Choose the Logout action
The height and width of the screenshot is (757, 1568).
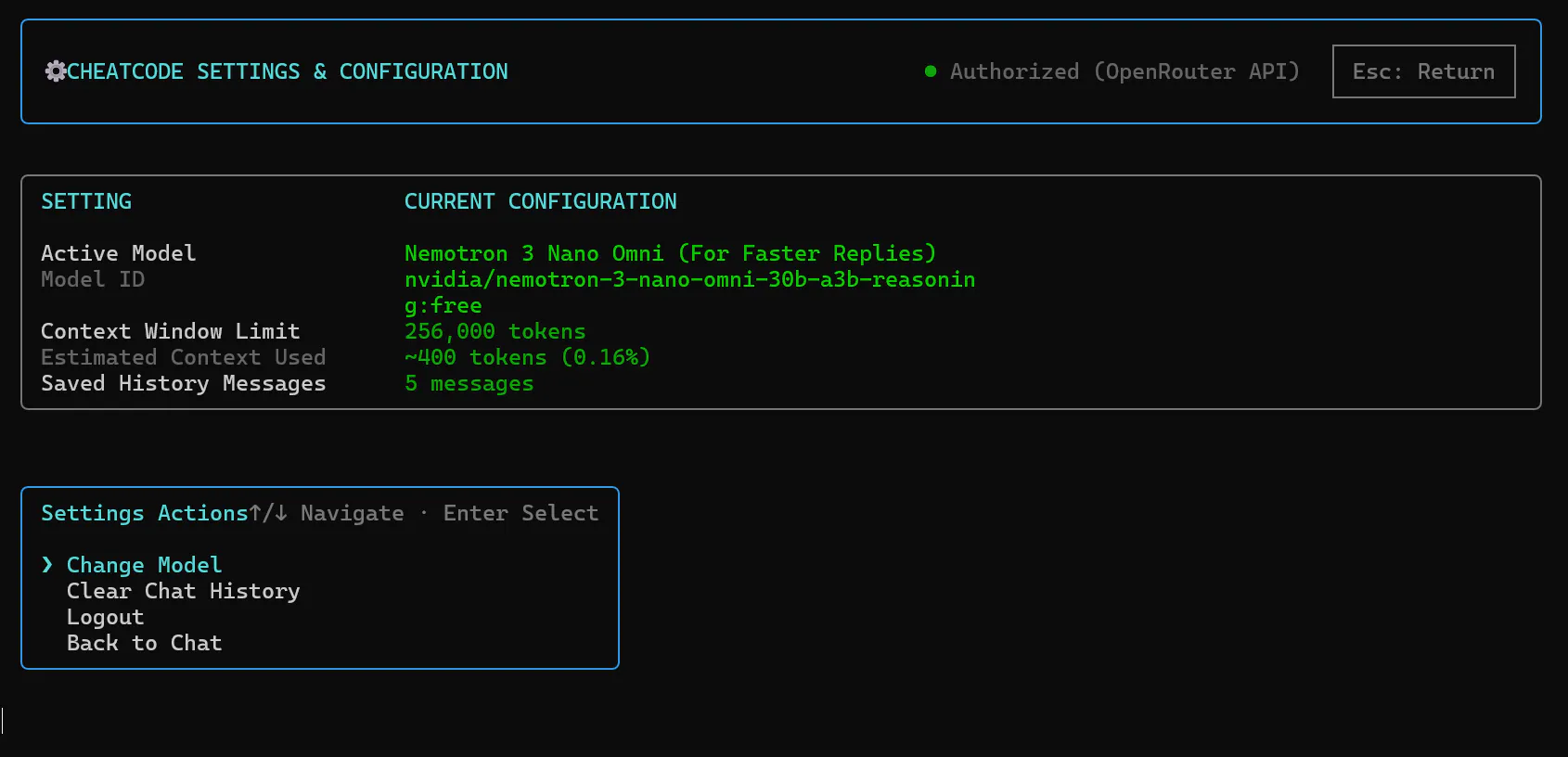[x=105, y=618]
